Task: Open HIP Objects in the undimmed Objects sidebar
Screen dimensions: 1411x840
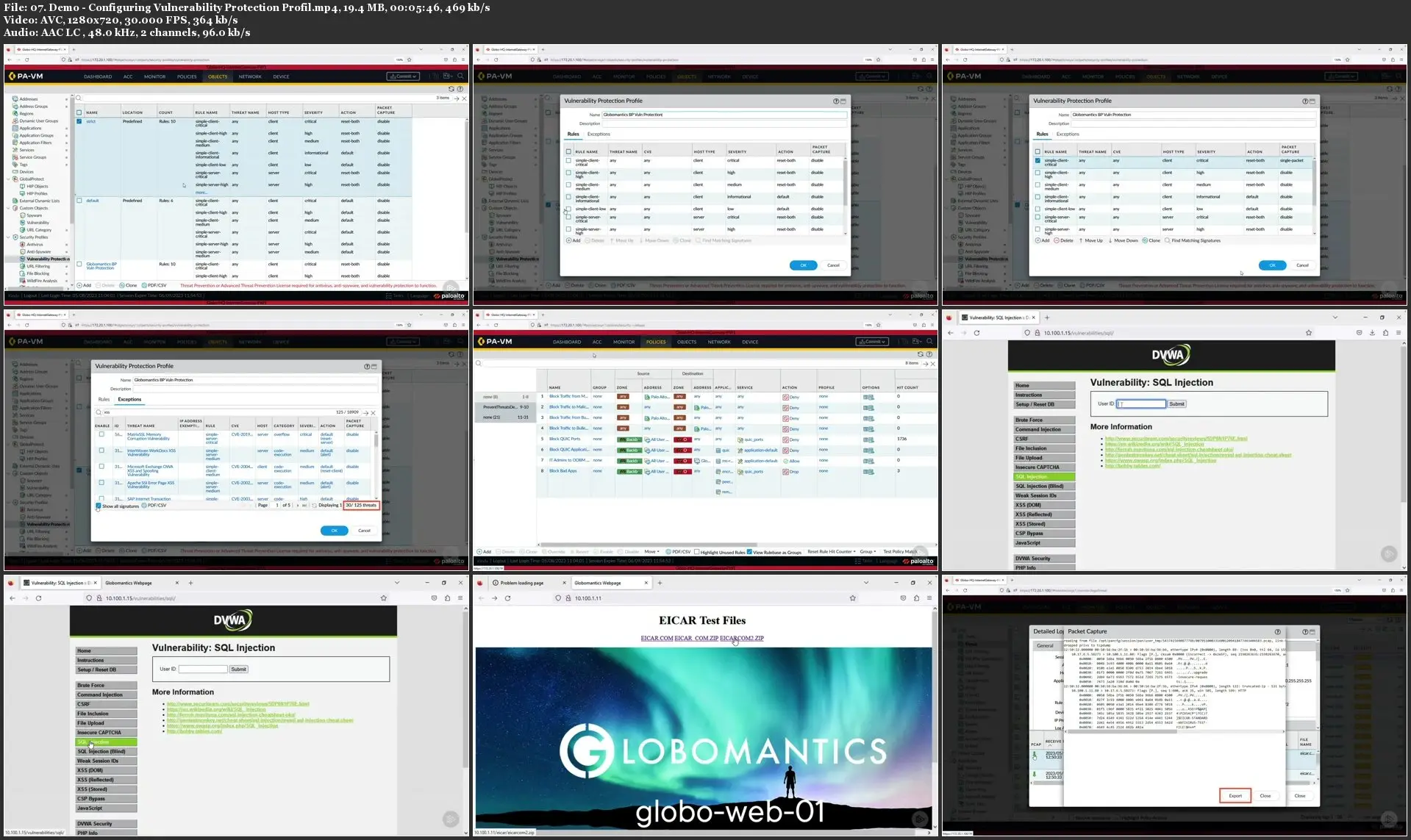Action: (37, 186)
